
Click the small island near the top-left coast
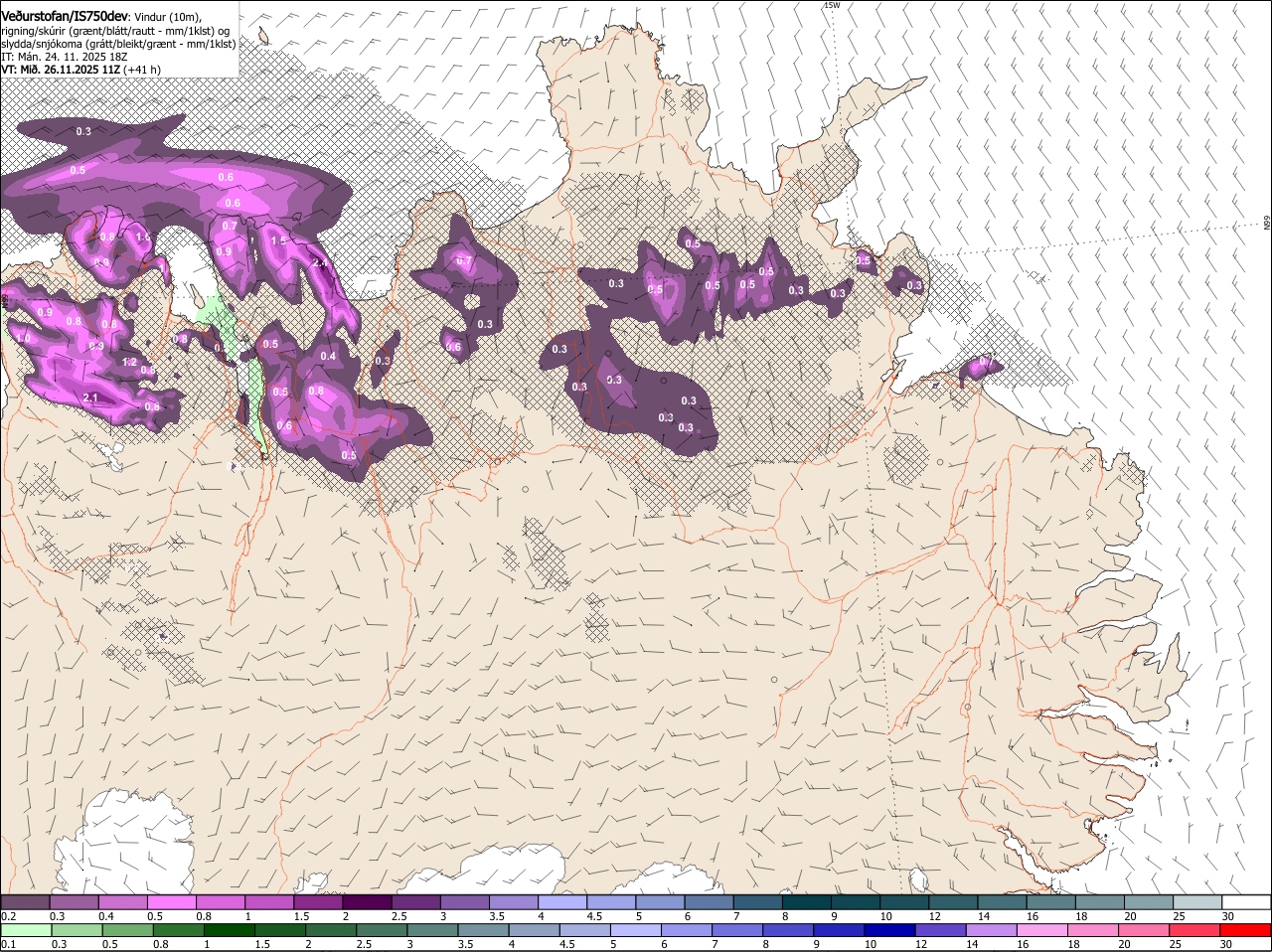tap(263, 38)
